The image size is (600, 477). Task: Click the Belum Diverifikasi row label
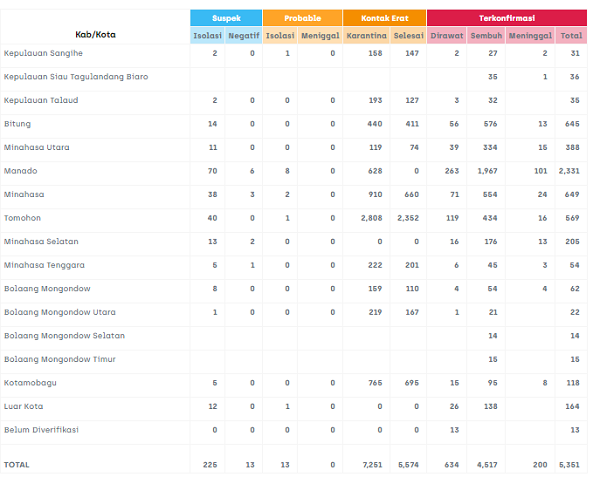pos(41,429)
